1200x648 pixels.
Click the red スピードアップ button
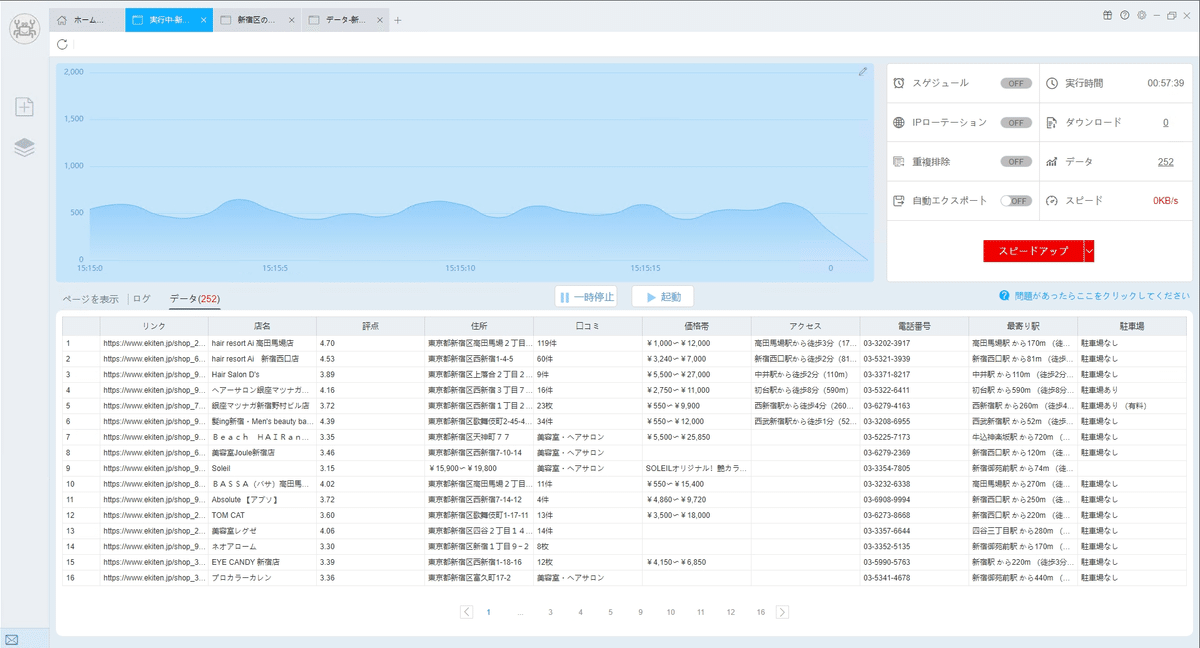click(1033, 251)
